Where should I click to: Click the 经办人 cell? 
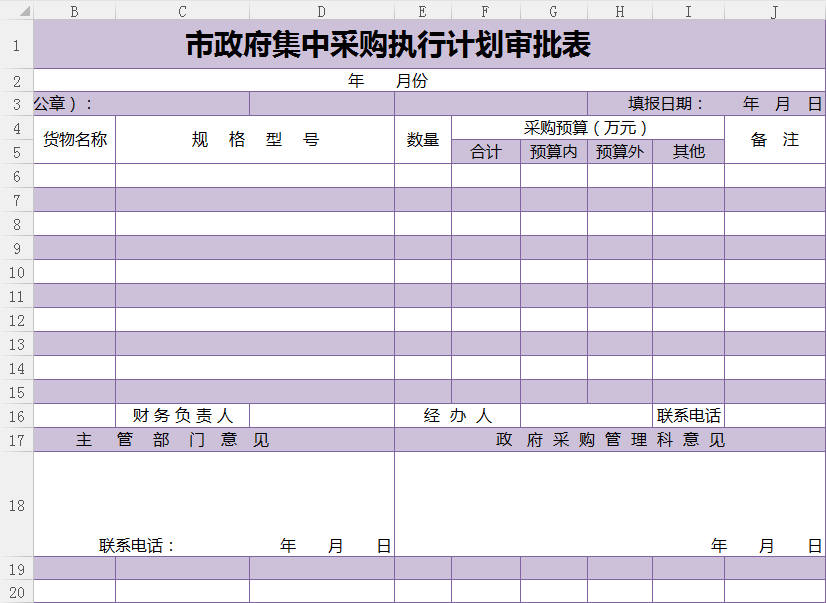click(457, 416)
